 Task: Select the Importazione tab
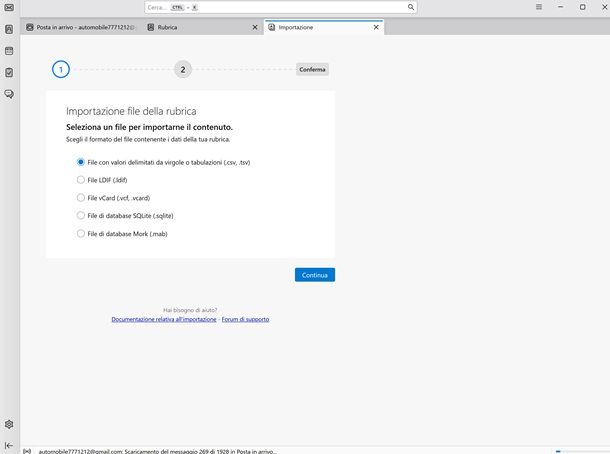click(324, 27)
